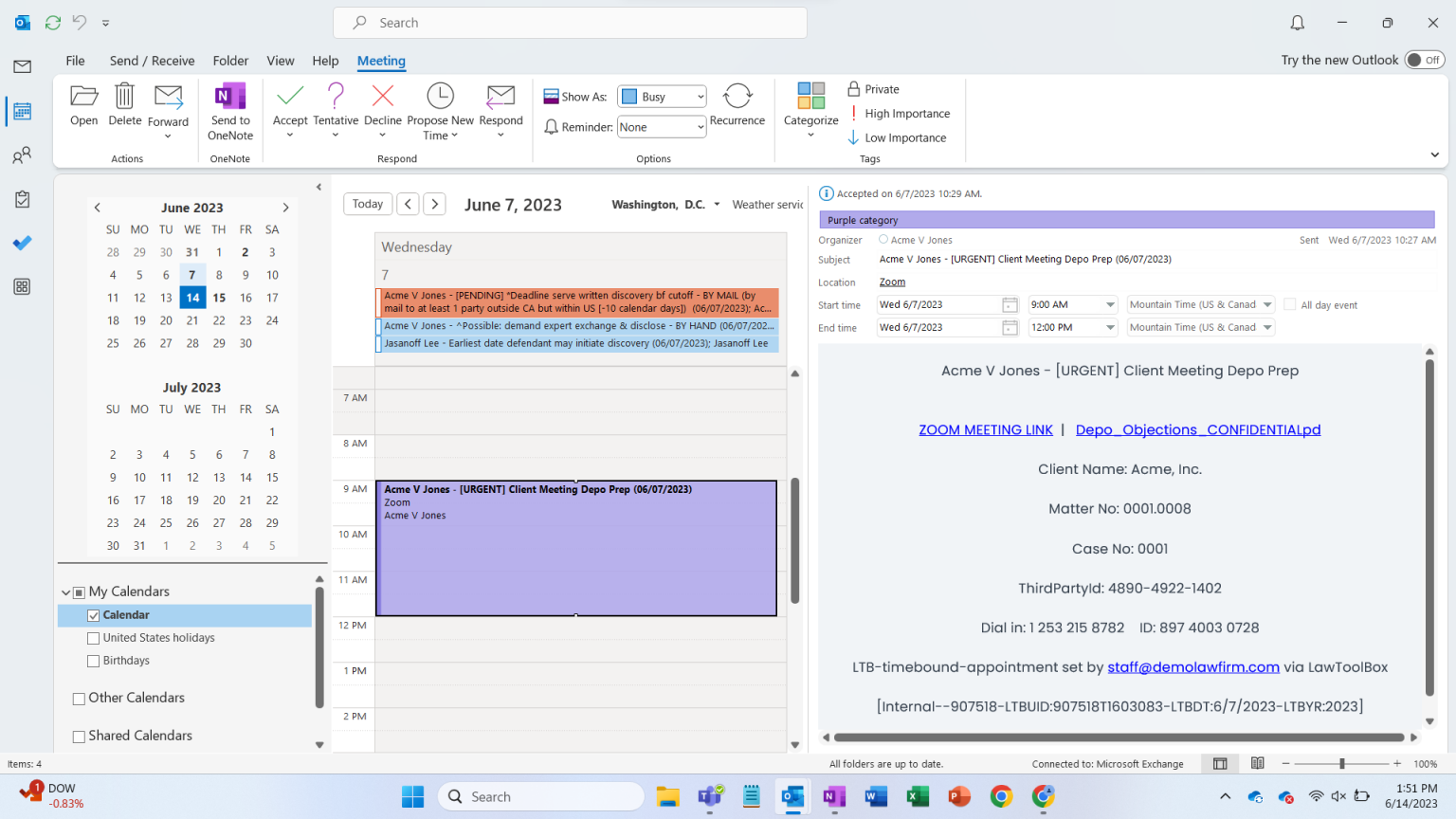The height and width of the screenshot is (819, 1456).
Task: Enable the All day event option
Action: click(x=1289, y=303)
